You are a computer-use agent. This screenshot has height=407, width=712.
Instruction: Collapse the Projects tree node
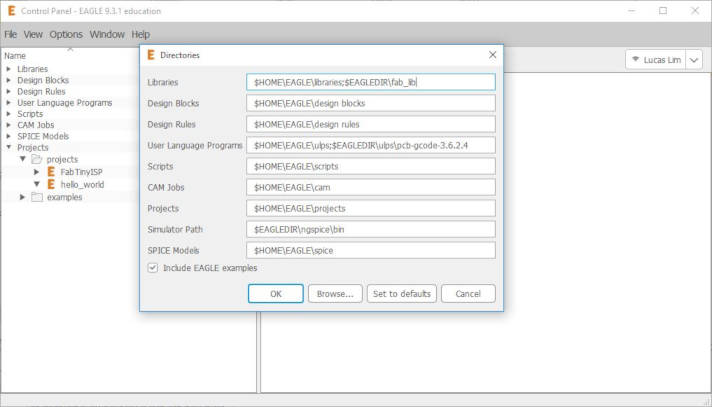tap(9, 148)
